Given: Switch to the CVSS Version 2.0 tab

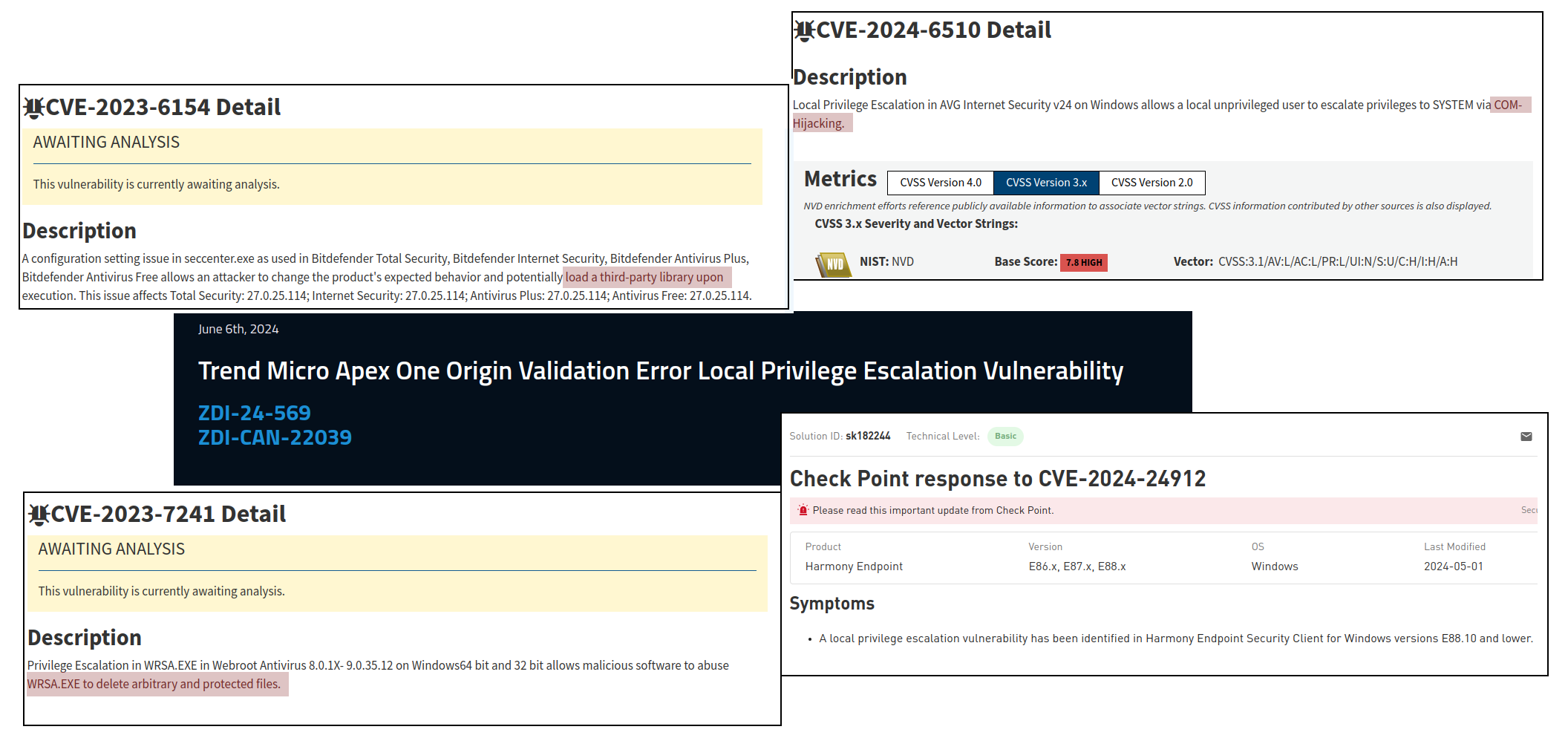Looking at the screenshot, I should coord(1151,183).
